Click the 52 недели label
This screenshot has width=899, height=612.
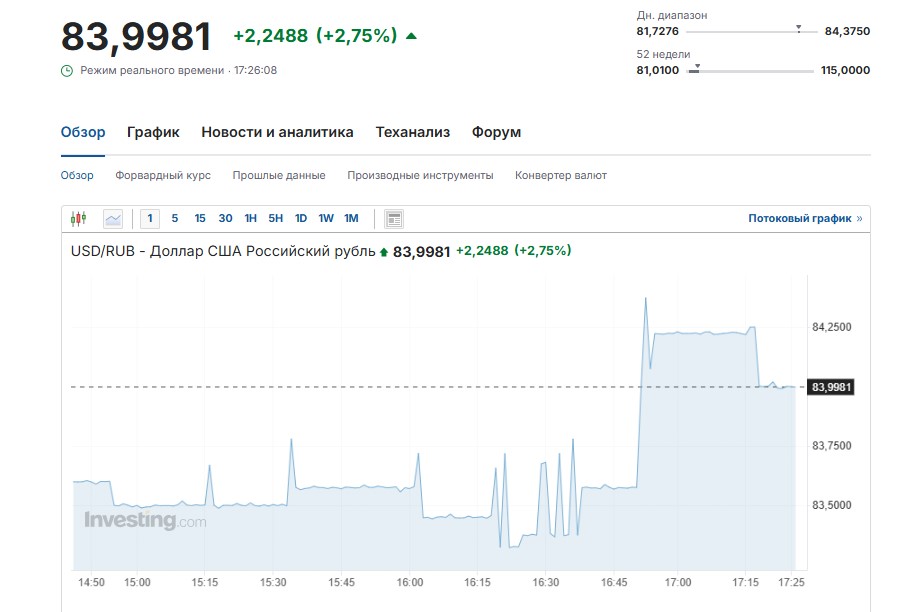coord(663,54)
